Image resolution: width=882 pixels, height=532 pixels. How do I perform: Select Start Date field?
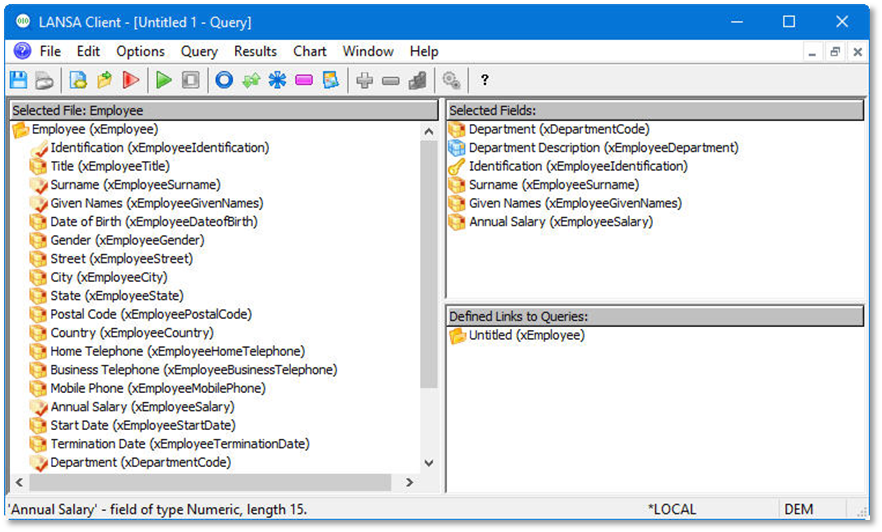[143, 426]
